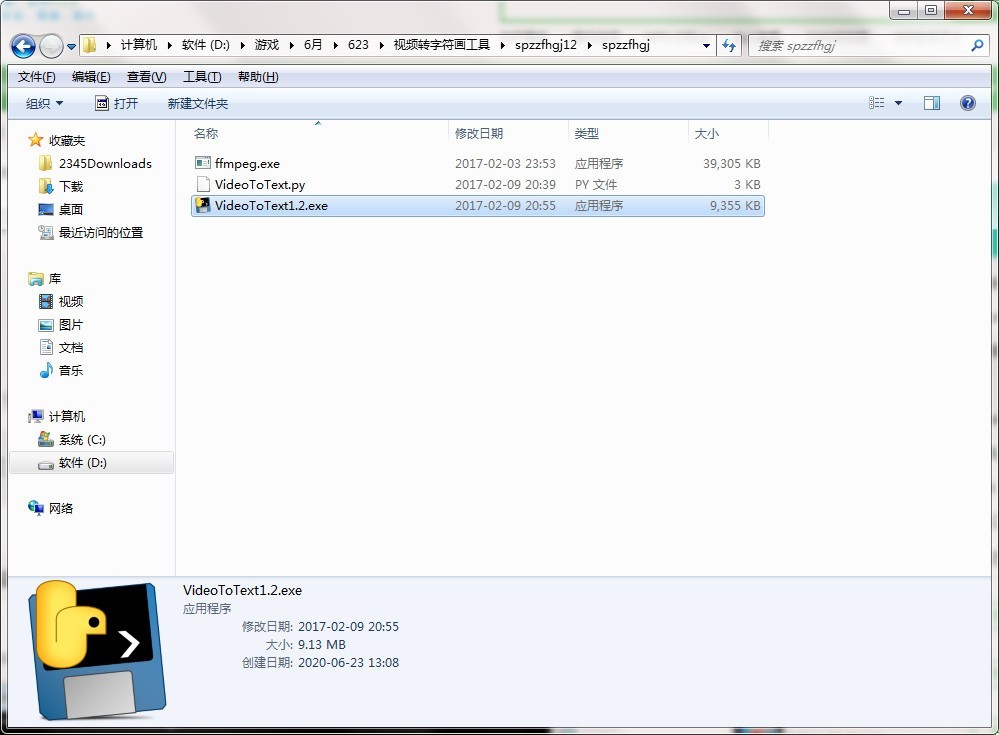The image size is (999, 735).
Task: Click the 创建日期 value in details pane
Action: click(349, 663)
